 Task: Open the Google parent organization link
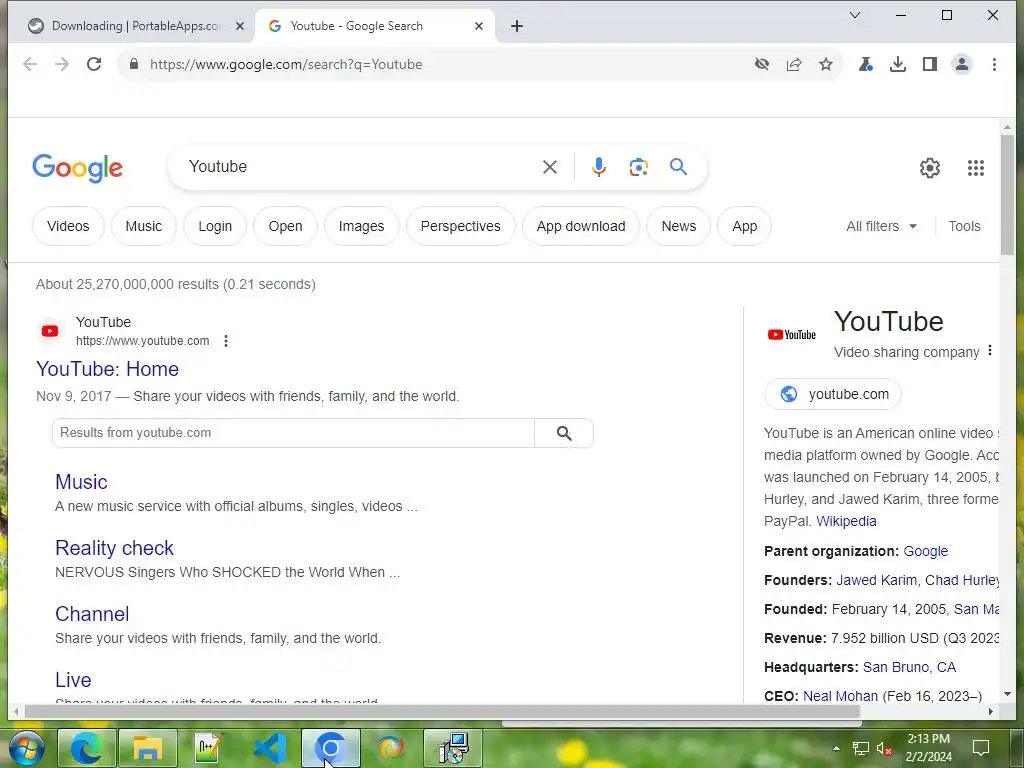[925, 551]
